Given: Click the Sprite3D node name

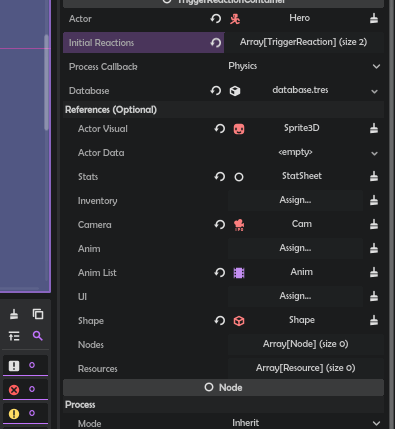Looking at the screenshot, I should [x=302, y=128].
